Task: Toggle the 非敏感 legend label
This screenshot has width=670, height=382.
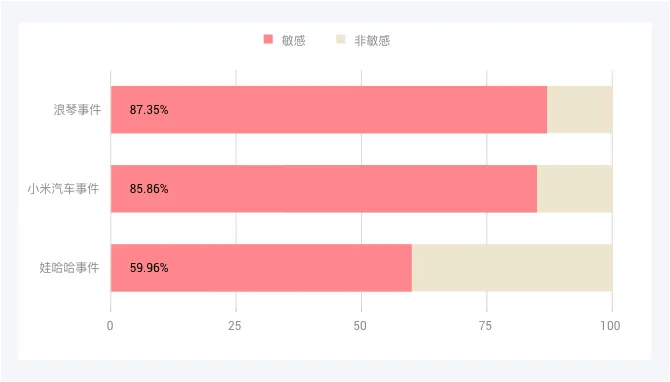Action: coord(372,41)
